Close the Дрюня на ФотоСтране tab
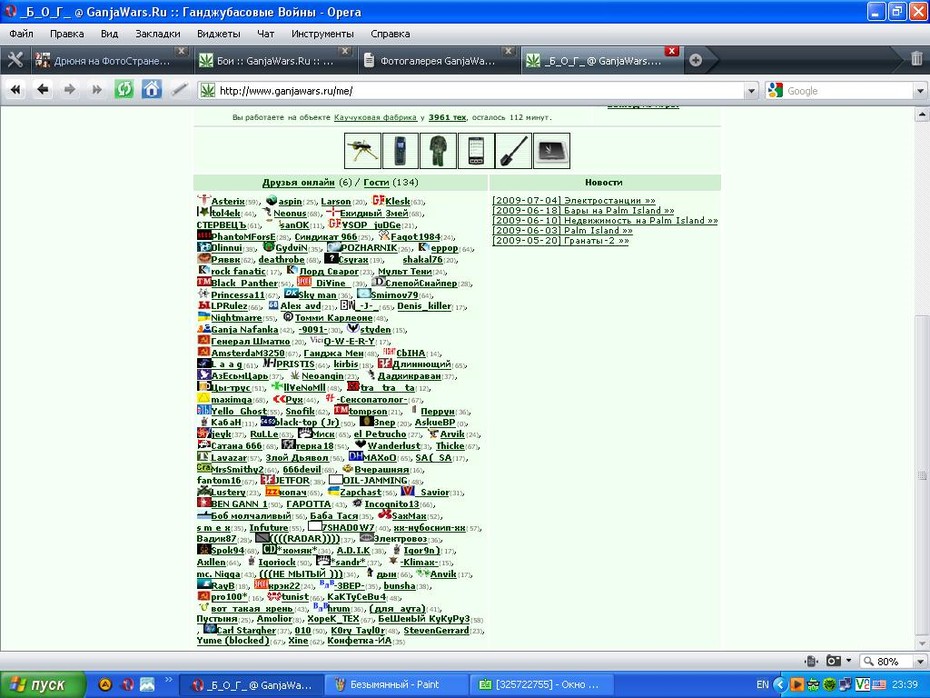This screenshot has width=930, height=698. point(182,51)
